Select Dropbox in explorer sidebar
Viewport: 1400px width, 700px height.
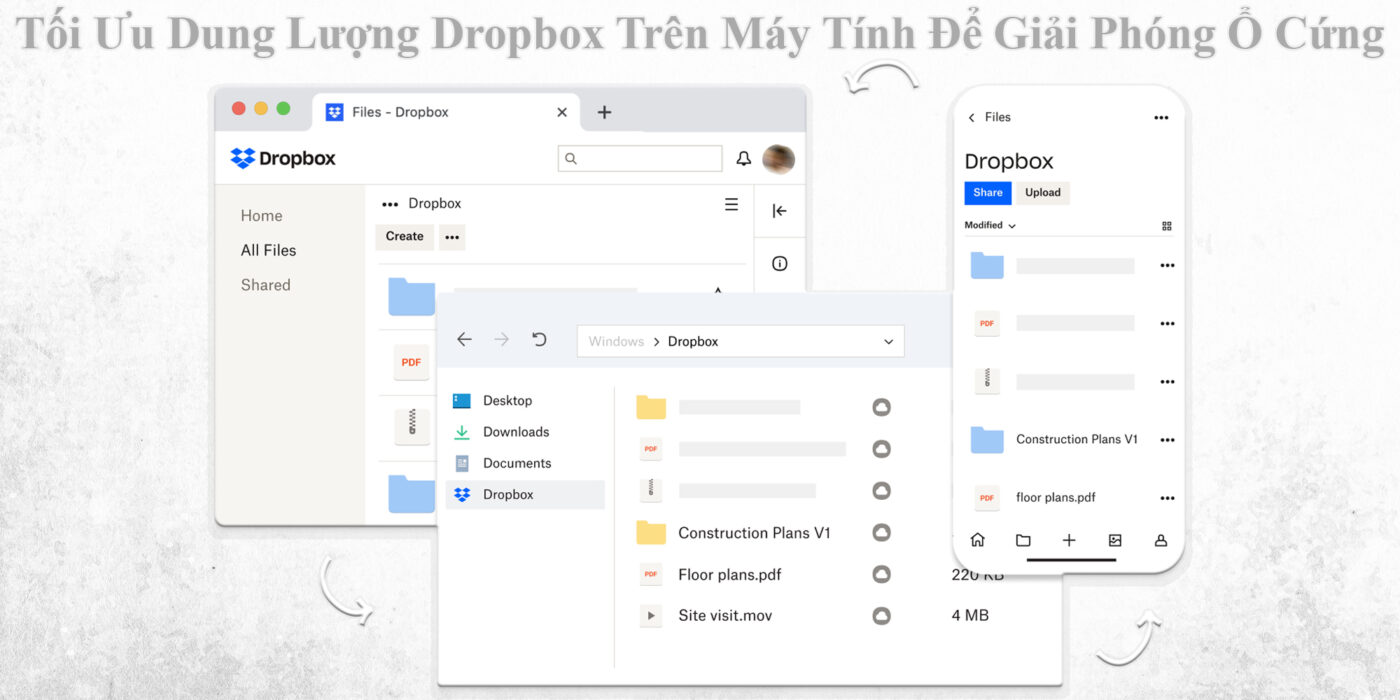tap(525, 495)
